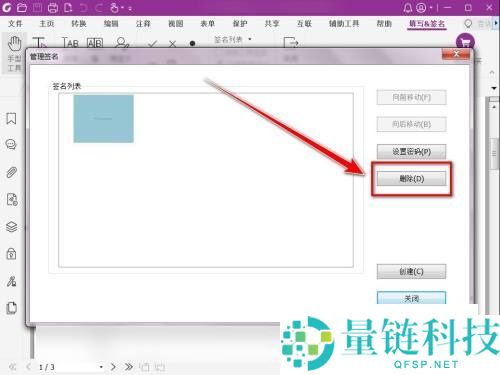This screenshot has height=375, width=500.
Task: Open the page number dropdown arrow
Action: point(101,367)
